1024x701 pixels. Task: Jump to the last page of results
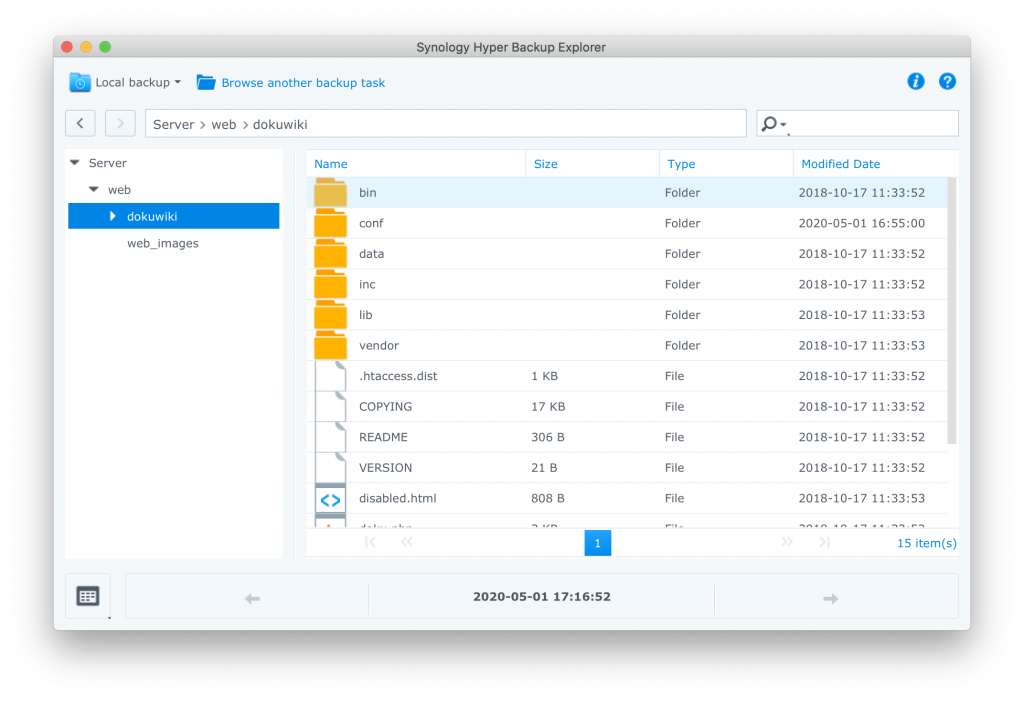pyautogui.click(x=824, y=542)
